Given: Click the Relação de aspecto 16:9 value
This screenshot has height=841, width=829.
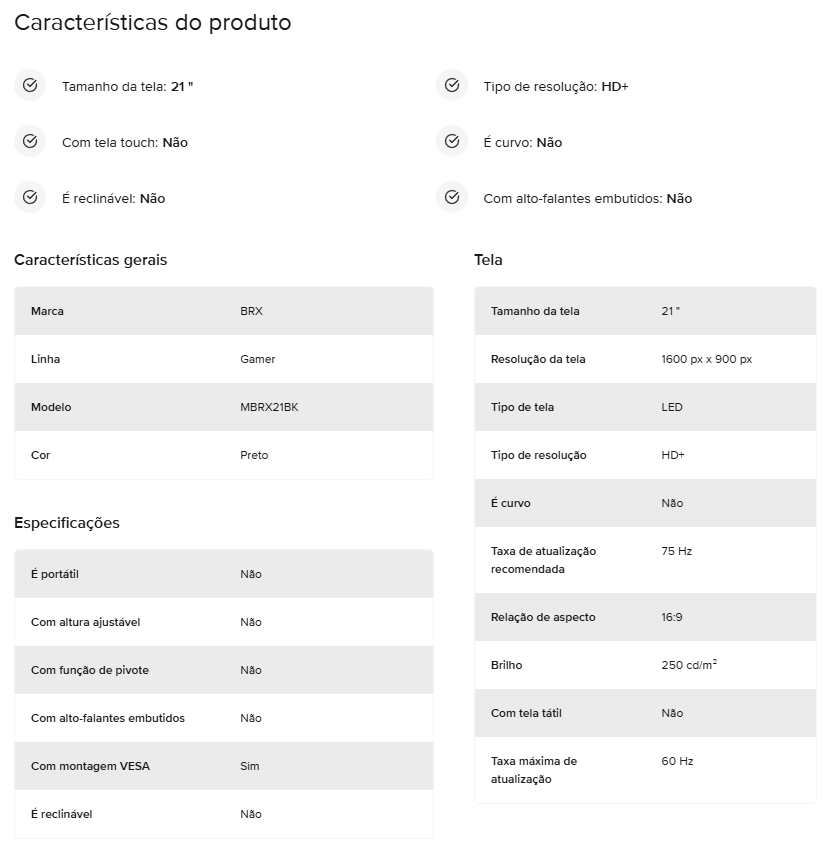Looking at the screenshot, I should point(672,617).
